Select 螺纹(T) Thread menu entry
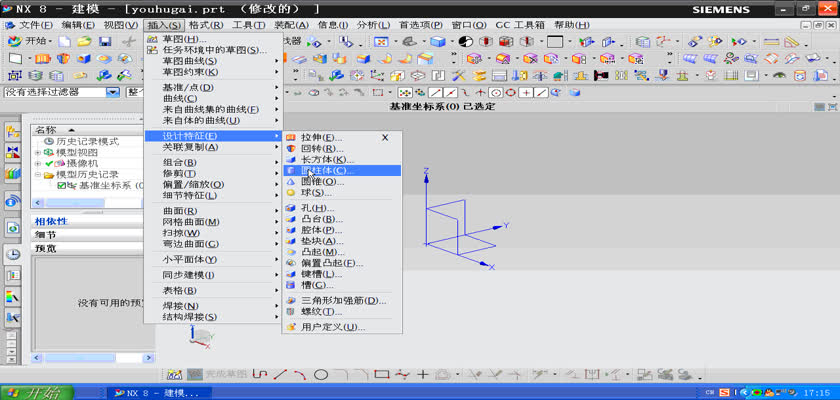This screenshot has height=400, width=840. [342, 312]
